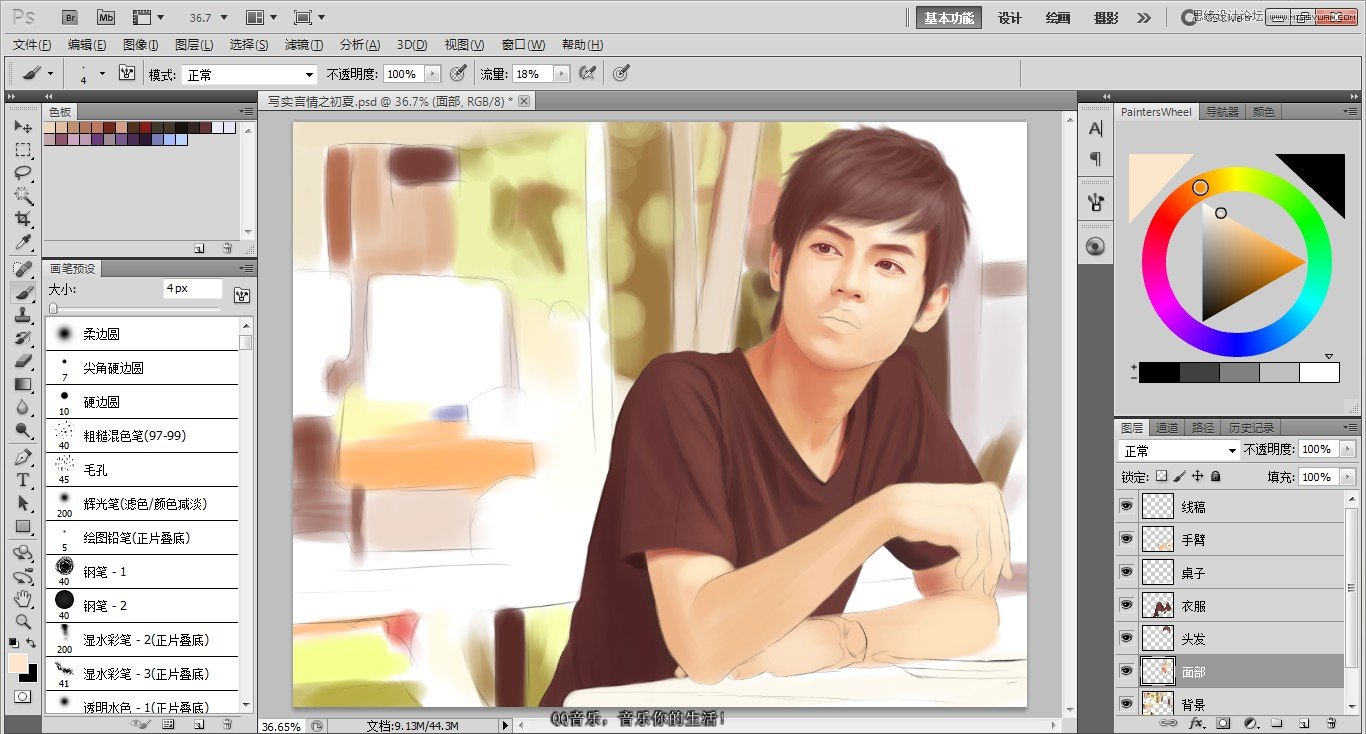Switch to the 设计 workspace
The image size is (1366, 734).
pos(1010,18)
